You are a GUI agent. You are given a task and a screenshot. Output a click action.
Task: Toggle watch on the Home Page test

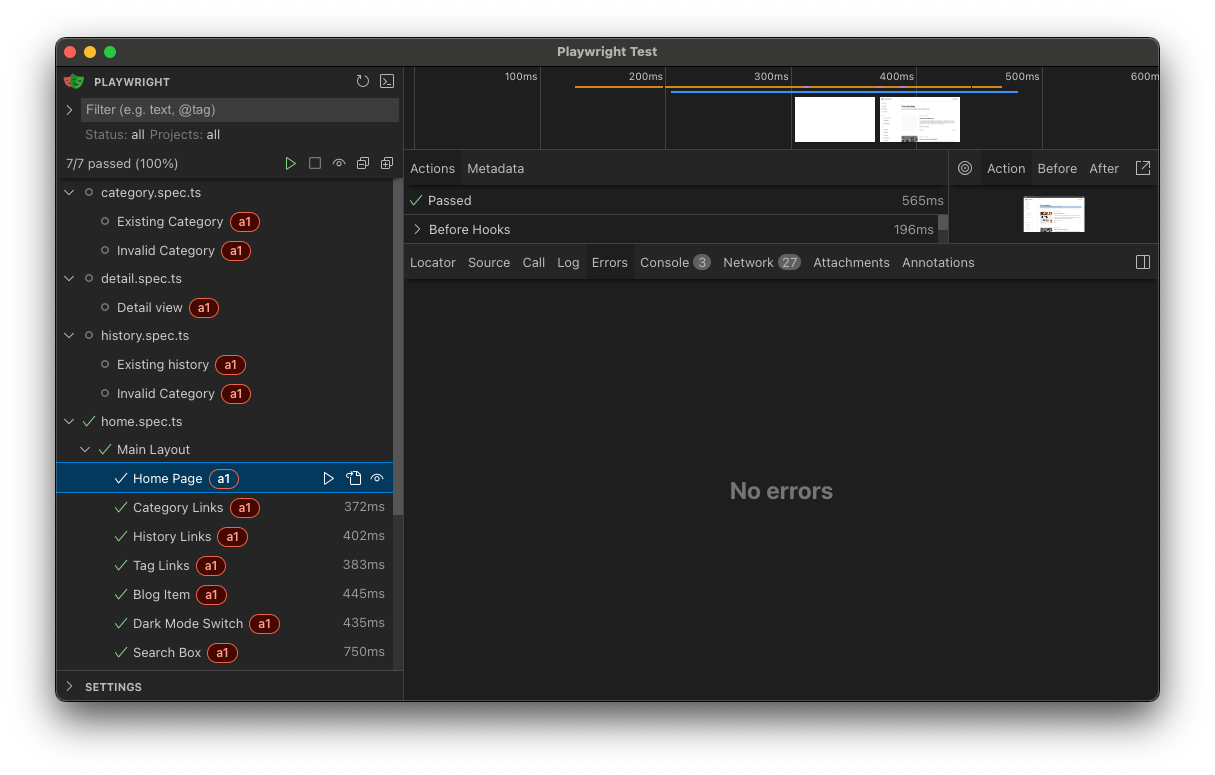click(377, 479)
